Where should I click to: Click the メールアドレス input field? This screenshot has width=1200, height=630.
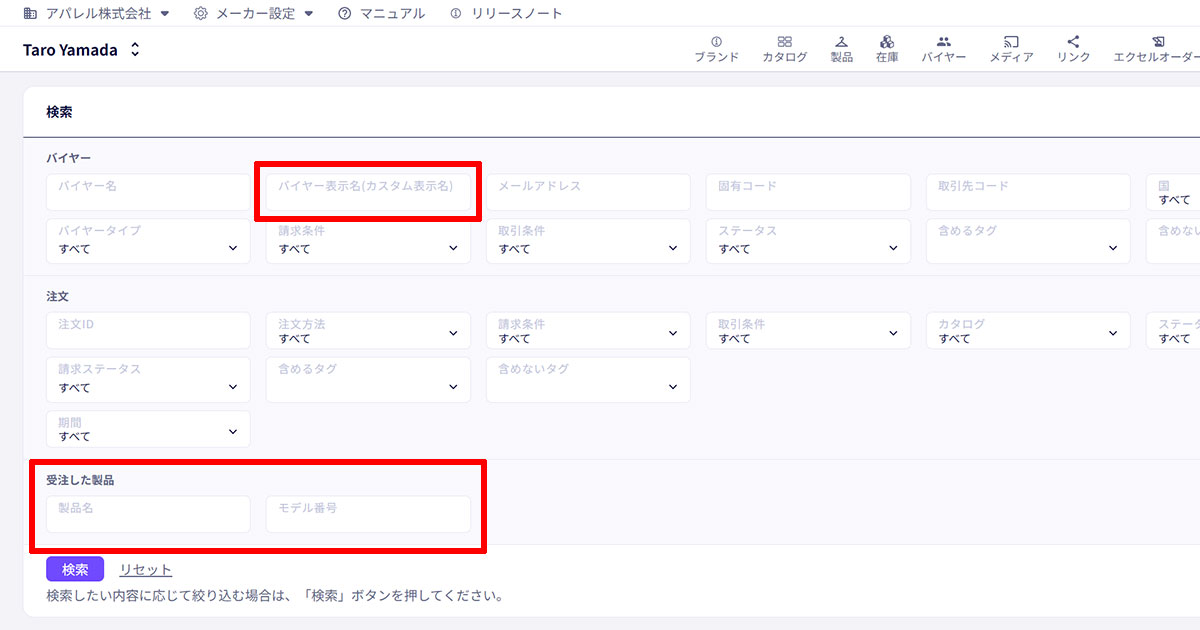click(x=588, y=192)
